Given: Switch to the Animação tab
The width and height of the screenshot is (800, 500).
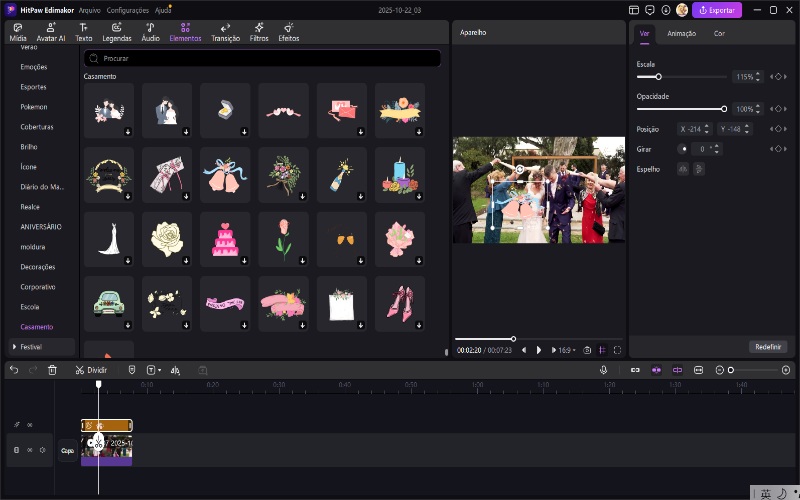Looking at the screenshot, I should point(681,33).
